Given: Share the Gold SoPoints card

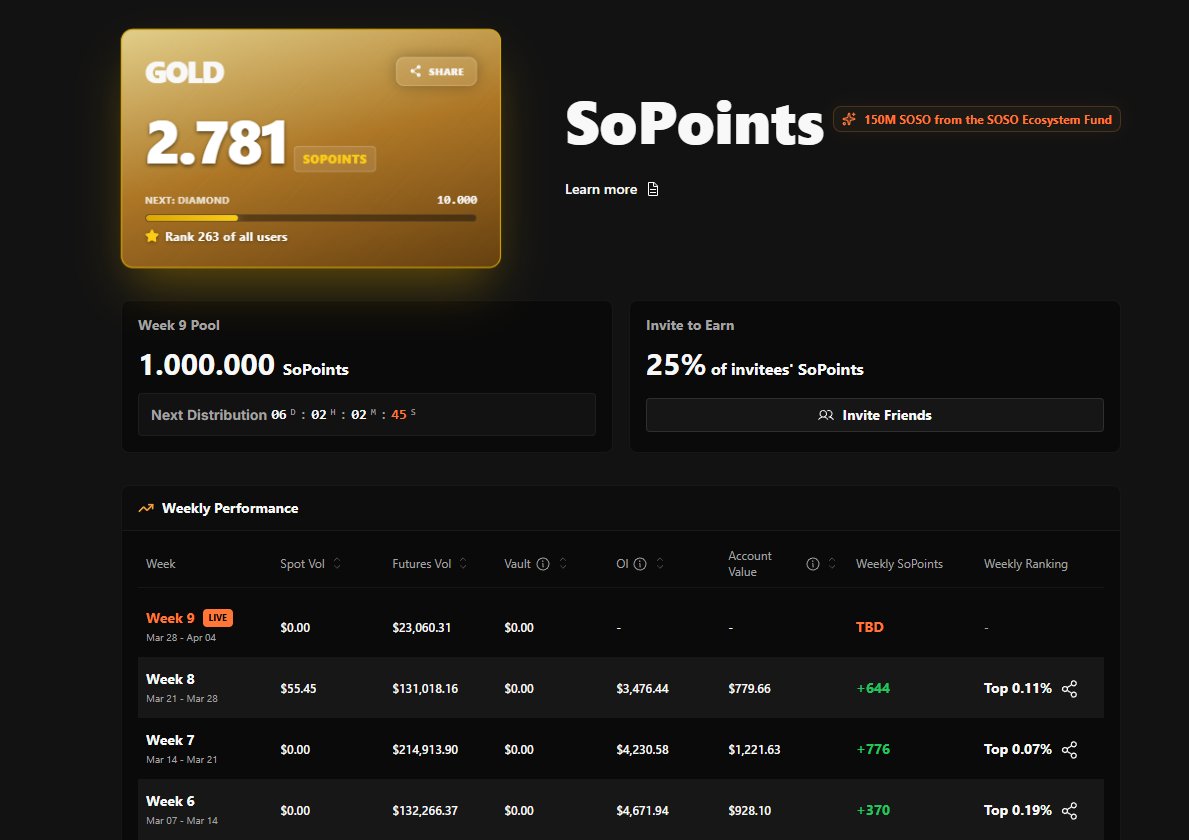Looking at the screenshot, I should (436, 71).
